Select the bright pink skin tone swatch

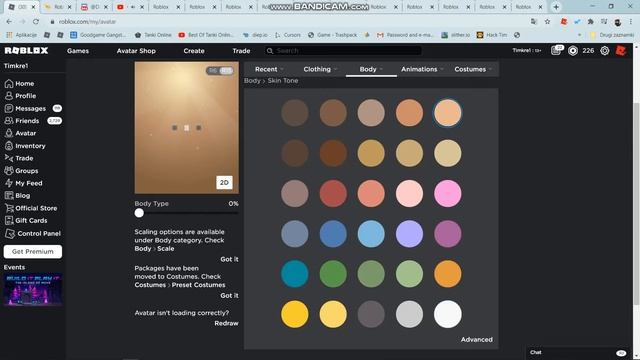tap(448, 193)
